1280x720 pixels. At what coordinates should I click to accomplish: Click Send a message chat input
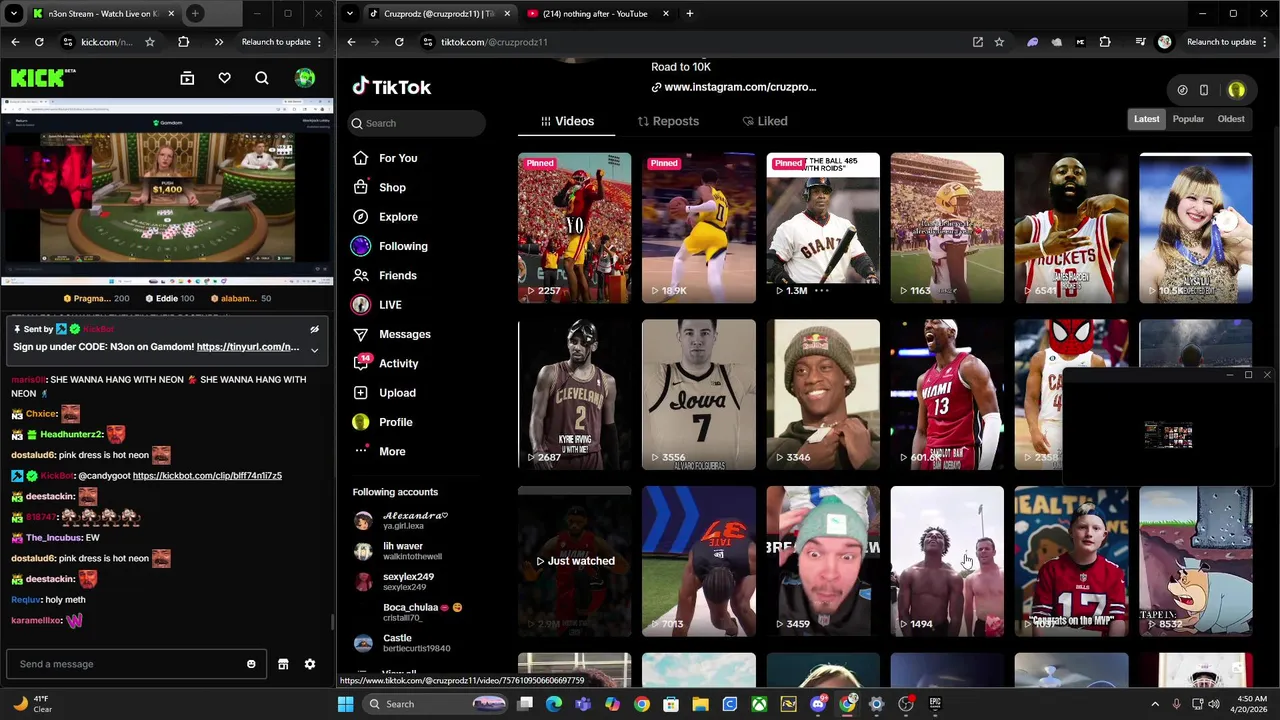click(x=135, y=664)
